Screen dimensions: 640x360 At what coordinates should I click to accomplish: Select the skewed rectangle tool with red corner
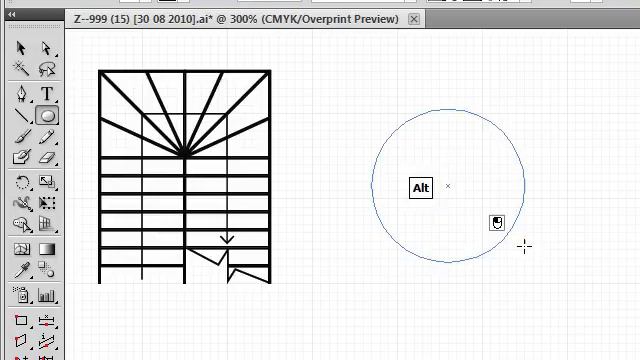point(21,340)
